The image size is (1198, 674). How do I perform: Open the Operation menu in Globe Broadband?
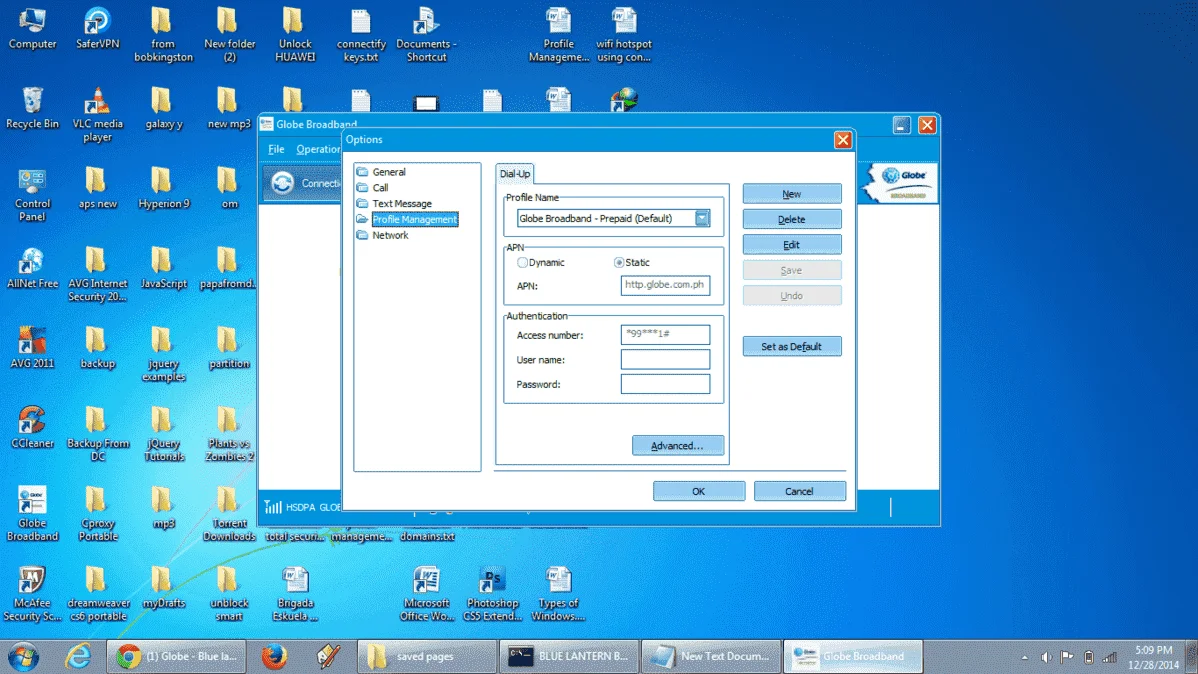[318, 149]
